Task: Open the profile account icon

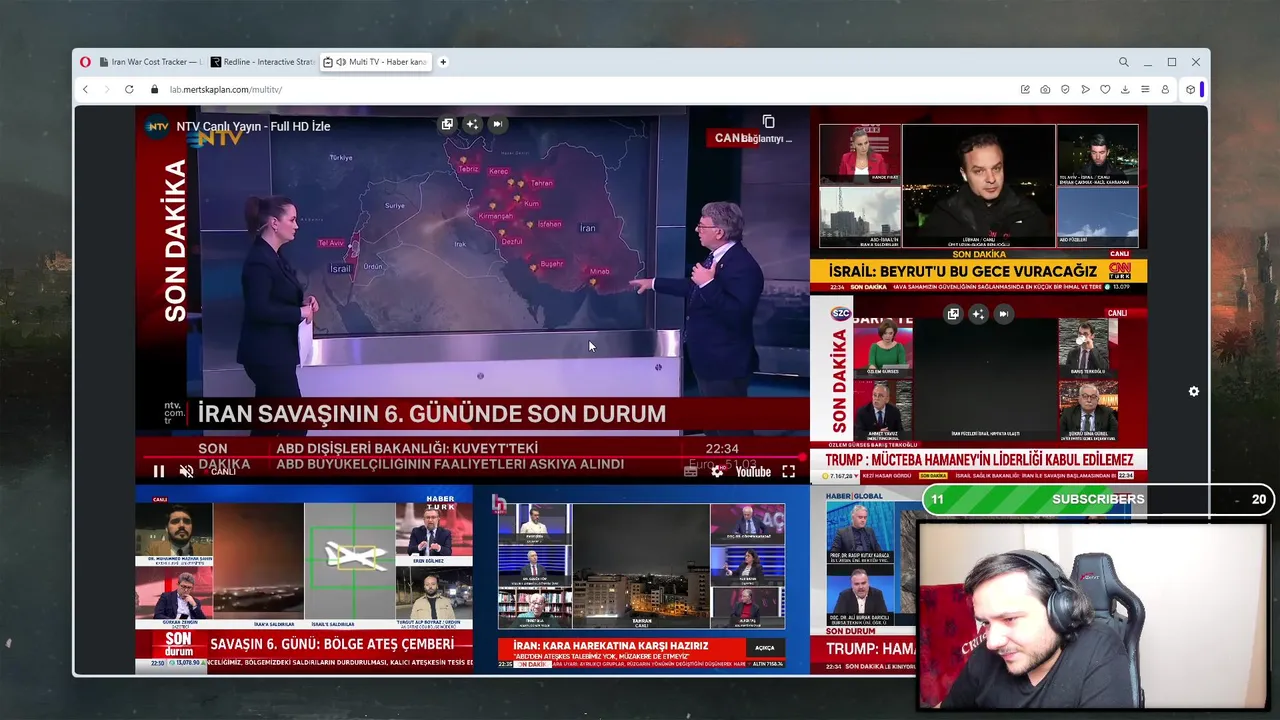Action: pos(1165,89)
